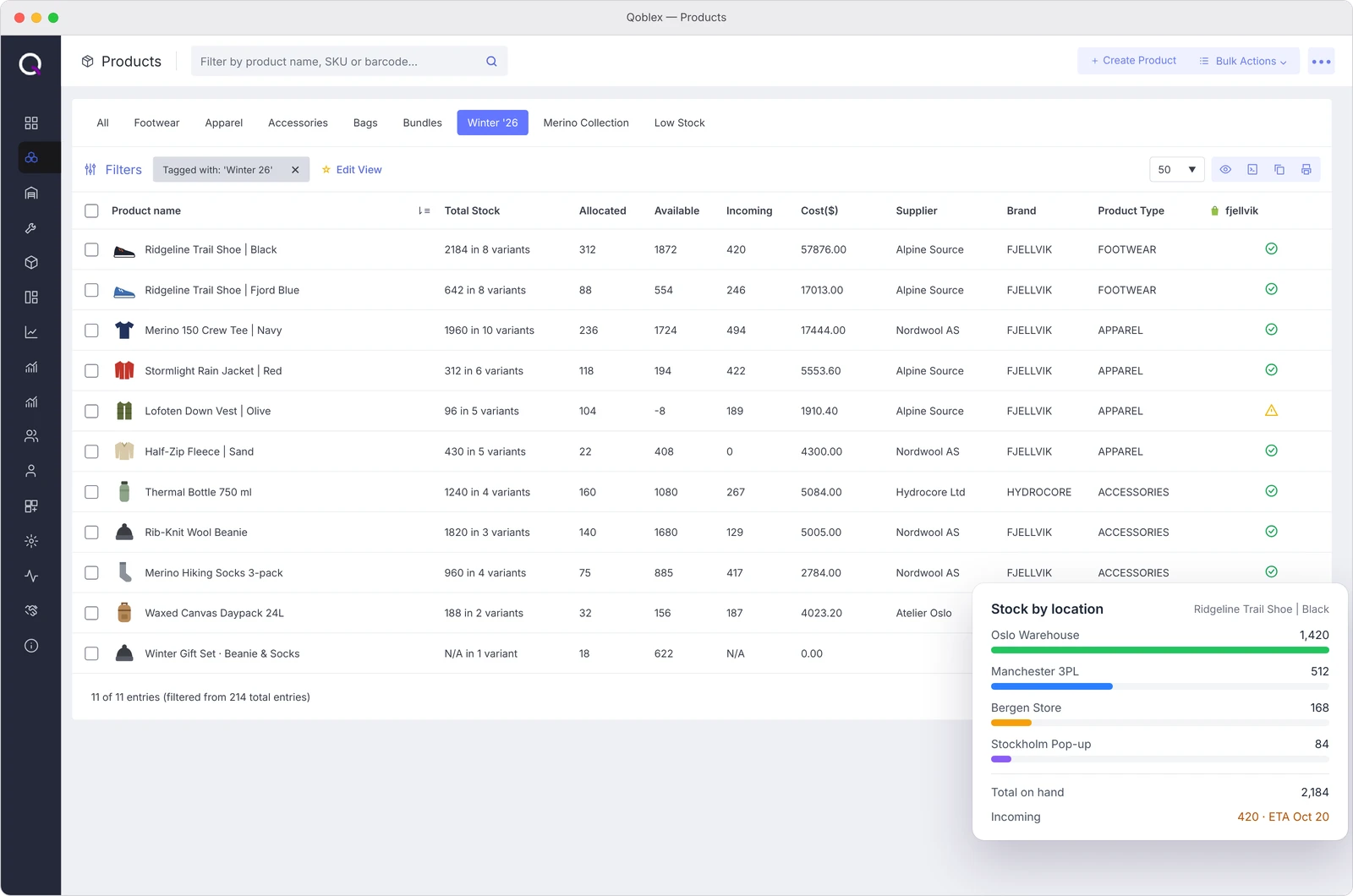1353x896 pixels.
Task: Open the dashboard grid icon in sidebar
Action: tap(31, 123)
